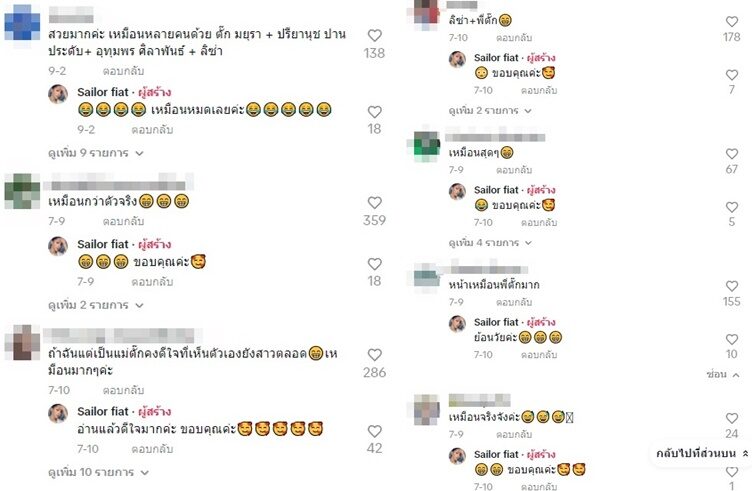Like the เหมือนสุดๆ comment with 67 likes
This screenshot has width=752, height=491.
[731, 153]
